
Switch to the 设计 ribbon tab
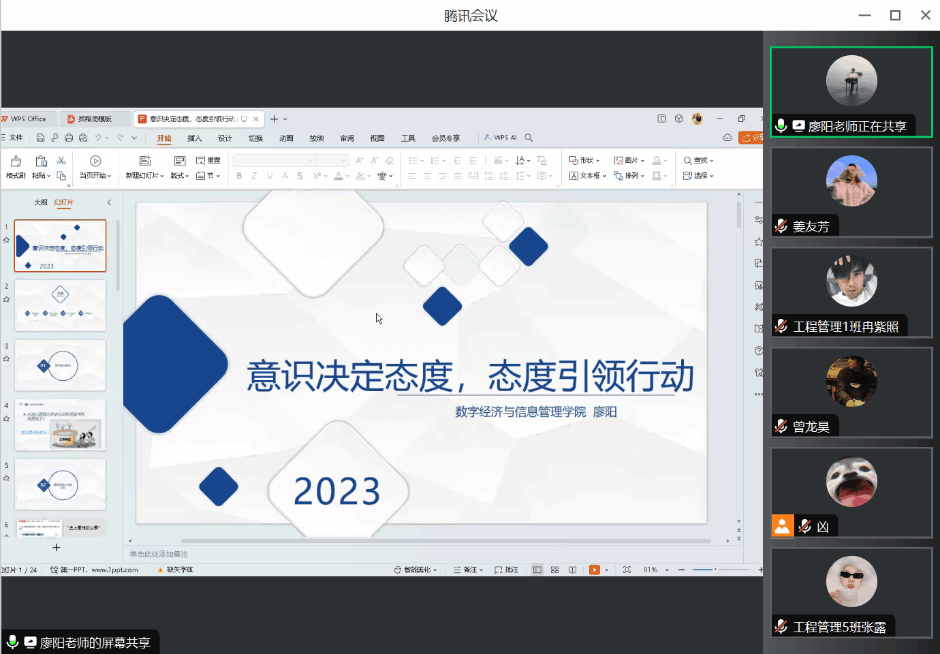point(225,138)
